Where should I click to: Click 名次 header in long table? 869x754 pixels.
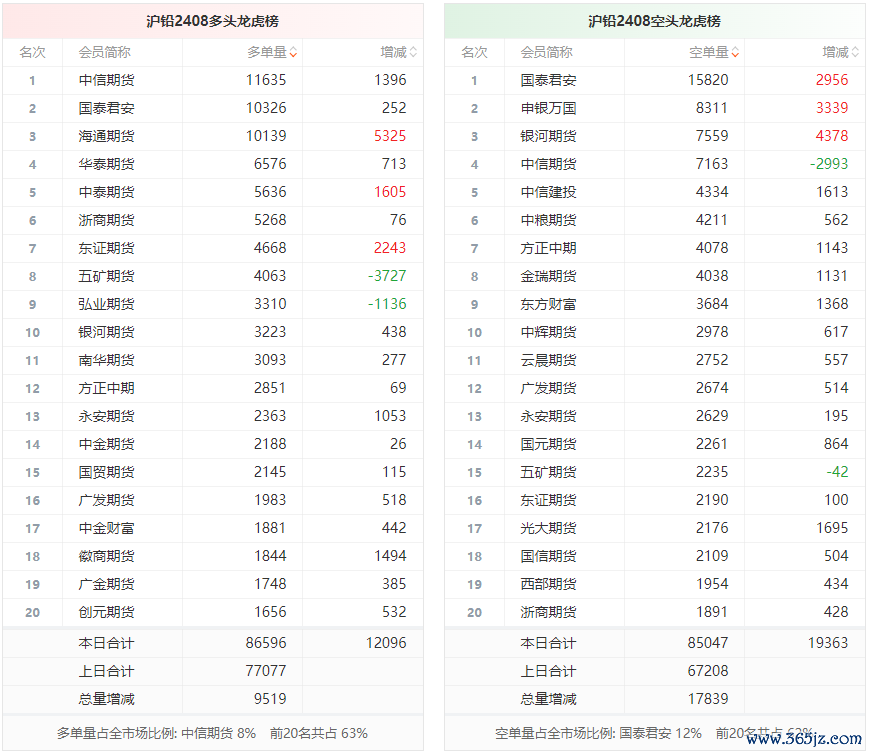click(33, 53)
